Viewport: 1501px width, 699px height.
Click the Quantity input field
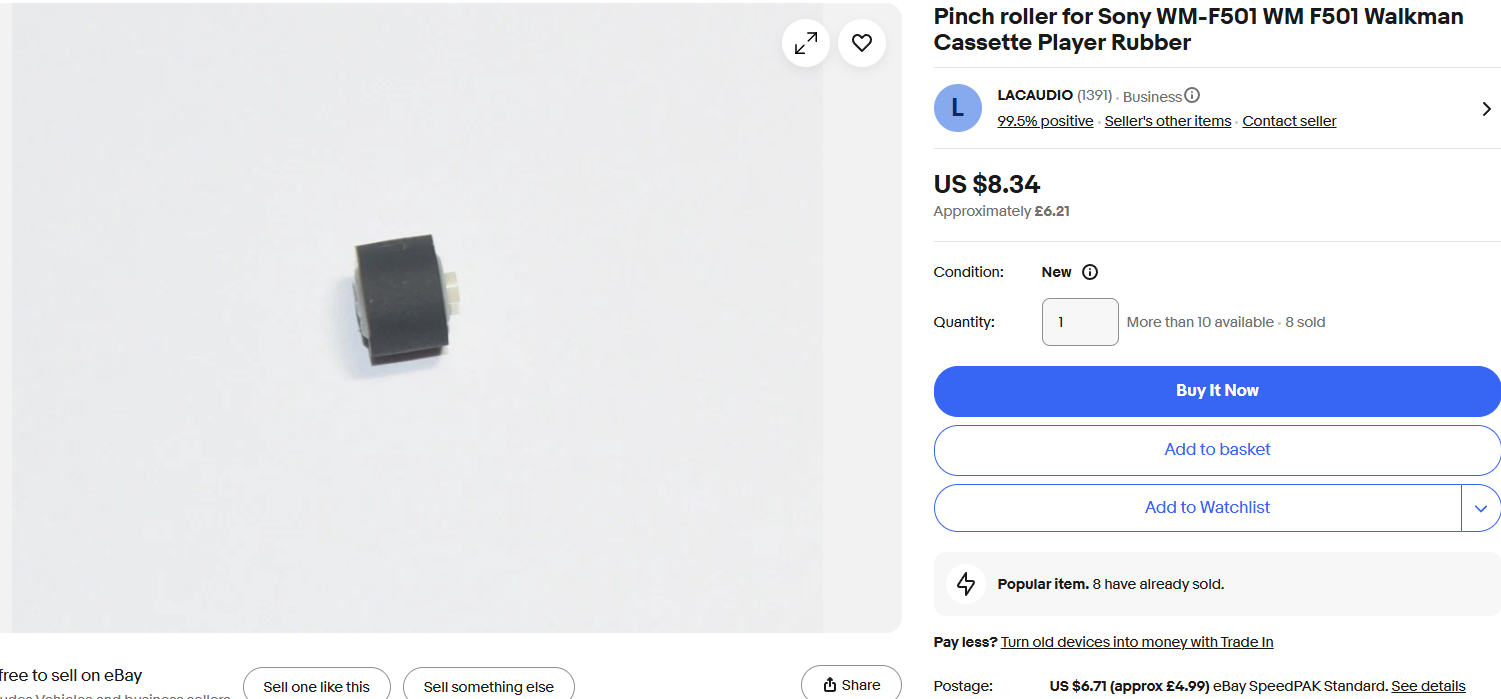pyautogui.click(x=1079, y=322)
